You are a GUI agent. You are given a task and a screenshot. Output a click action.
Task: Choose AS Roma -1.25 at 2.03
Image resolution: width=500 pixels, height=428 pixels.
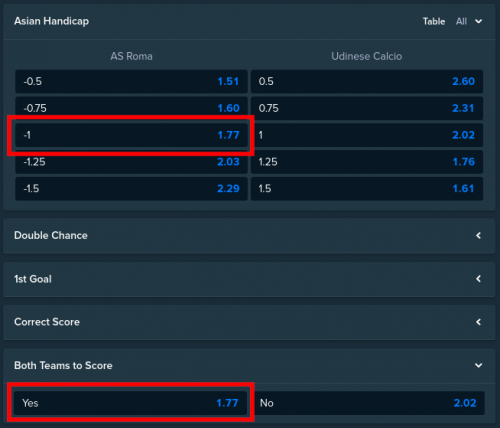[131, 162]
